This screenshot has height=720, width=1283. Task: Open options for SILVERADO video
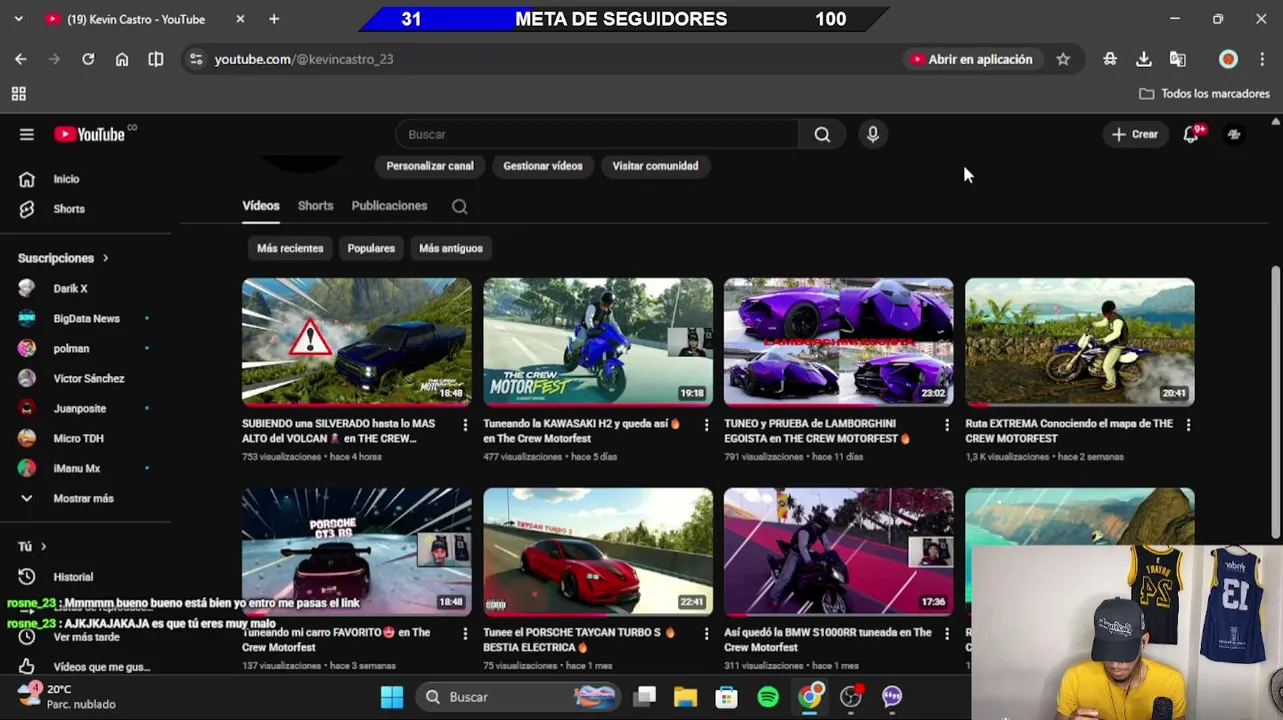465,425
